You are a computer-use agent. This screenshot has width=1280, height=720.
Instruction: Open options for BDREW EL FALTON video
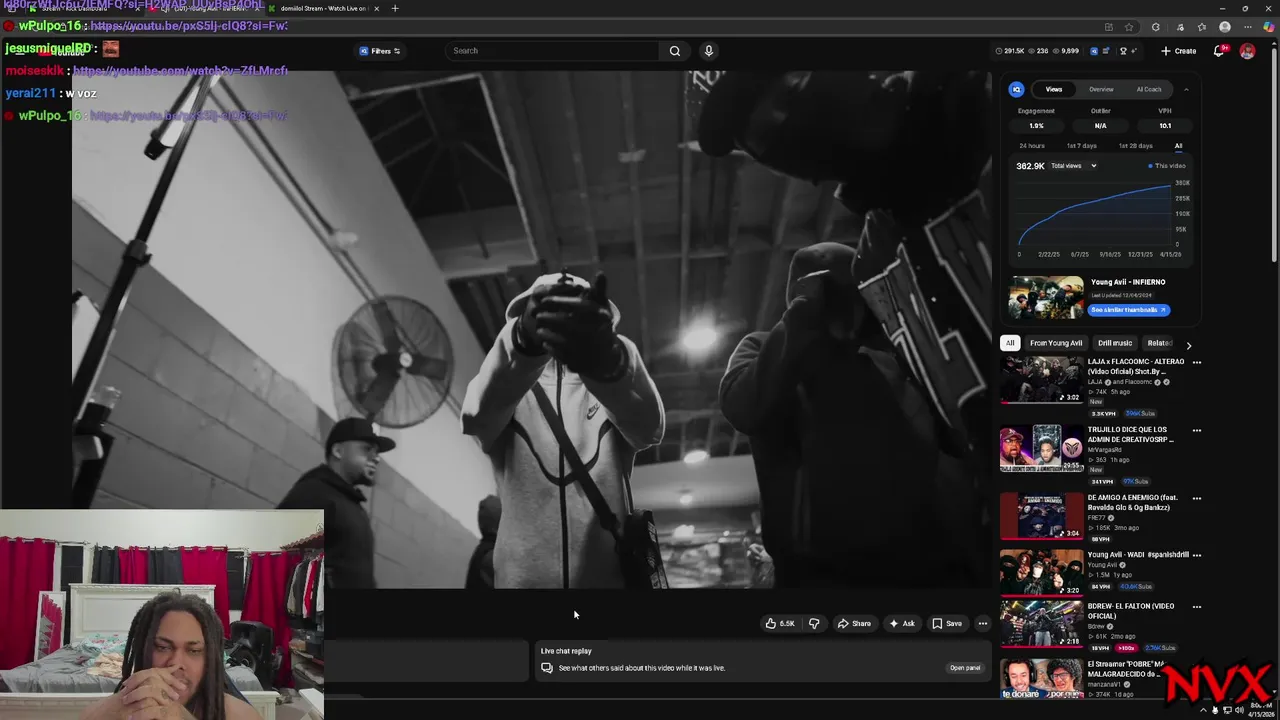(x=1197, y=607)
